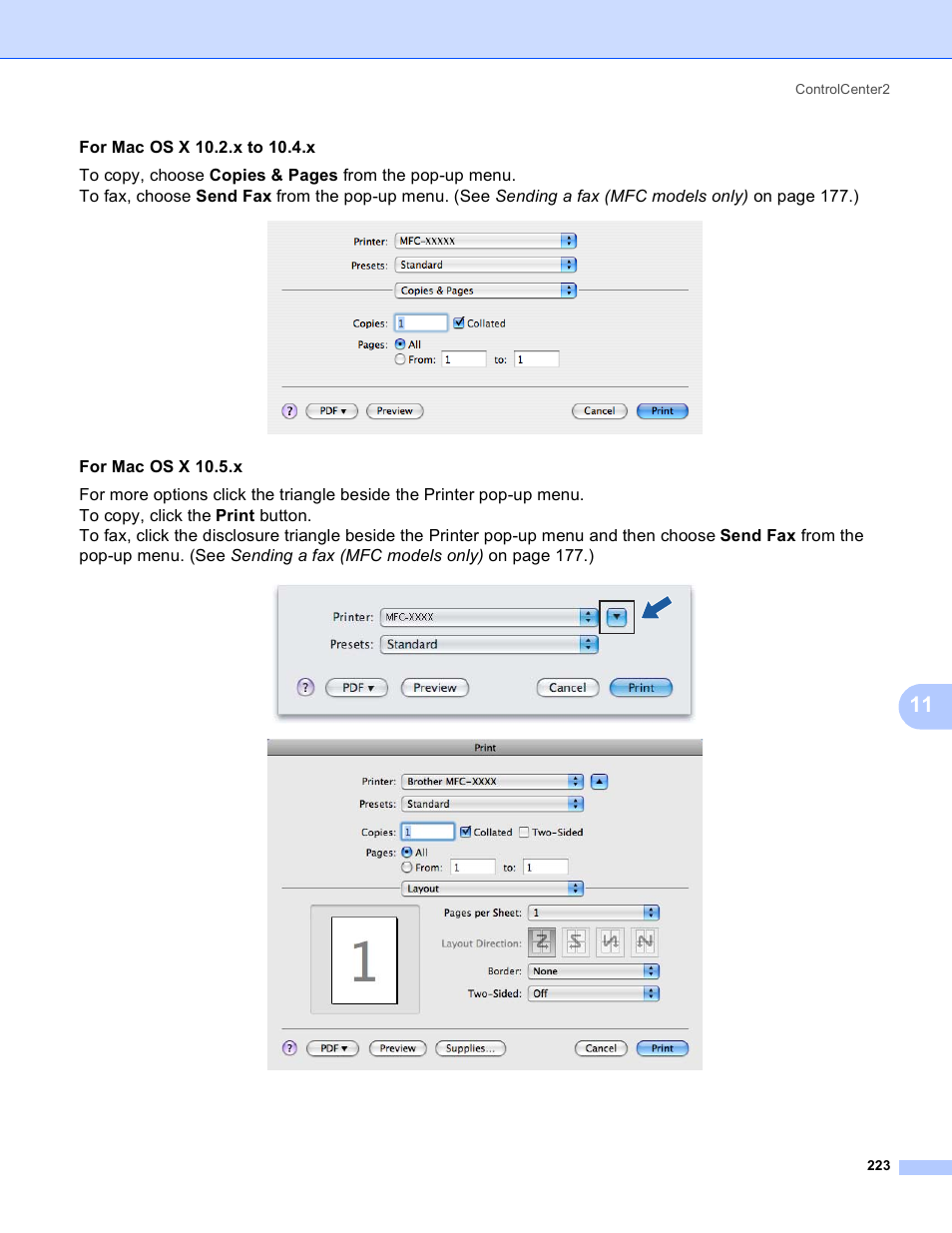Screen dimensions: 952x1233
Task: Click 'For Mac OS X 10.5.x' heading
Action: pos(161,466)
